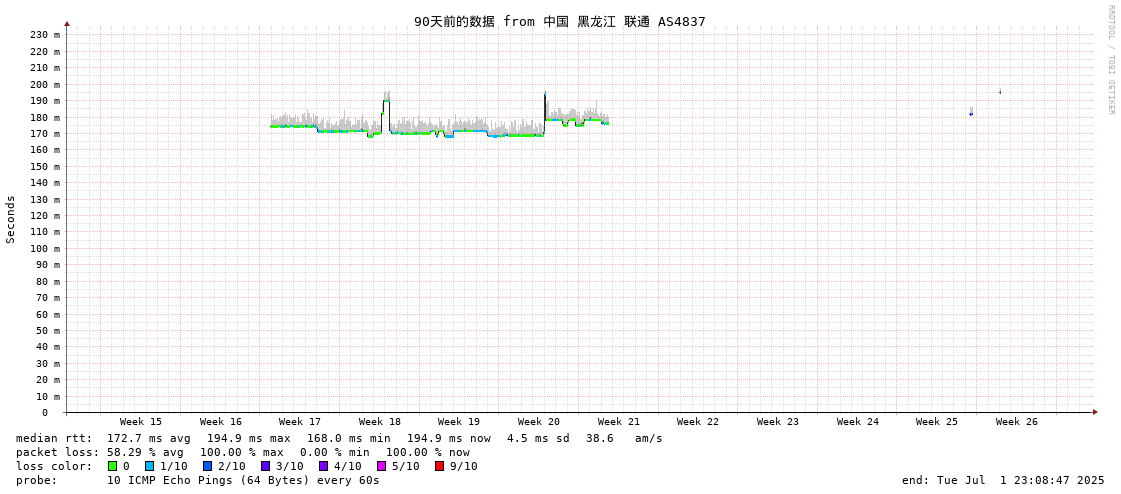This screenshot has height=494, width=1121.
Task: Click the 5/10 magenta loss swatch
Action: click(381, 466)
